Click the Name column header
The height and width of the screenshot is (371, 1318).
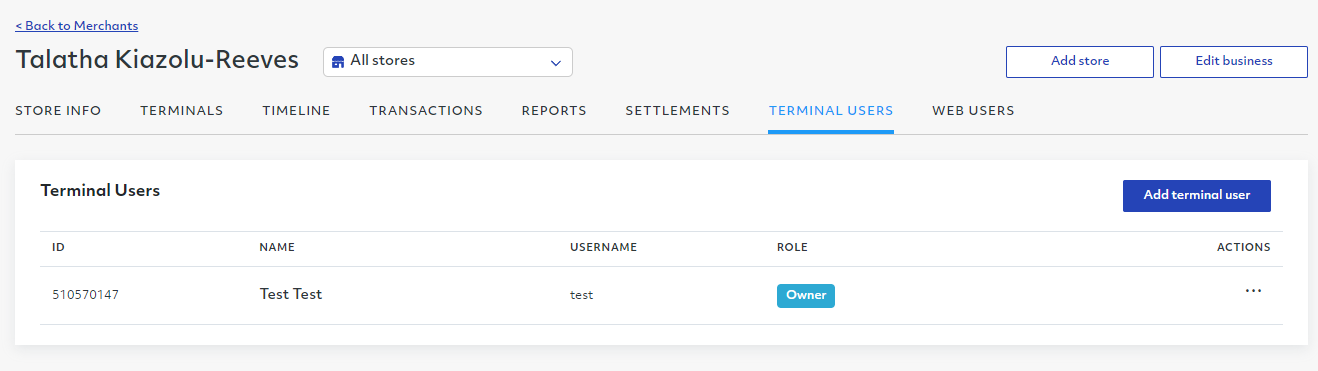pos(277,247)
